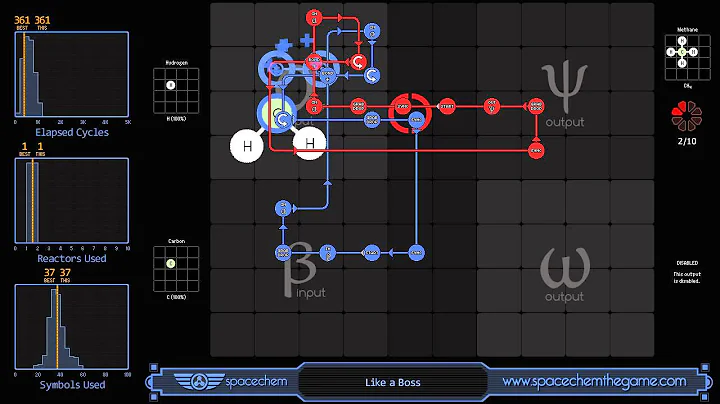The width and height of the screenshot is (720, 404).
Task: Select the red GRAB/DROP symbol next to the red SYNC ring
Action: point(358,106)
